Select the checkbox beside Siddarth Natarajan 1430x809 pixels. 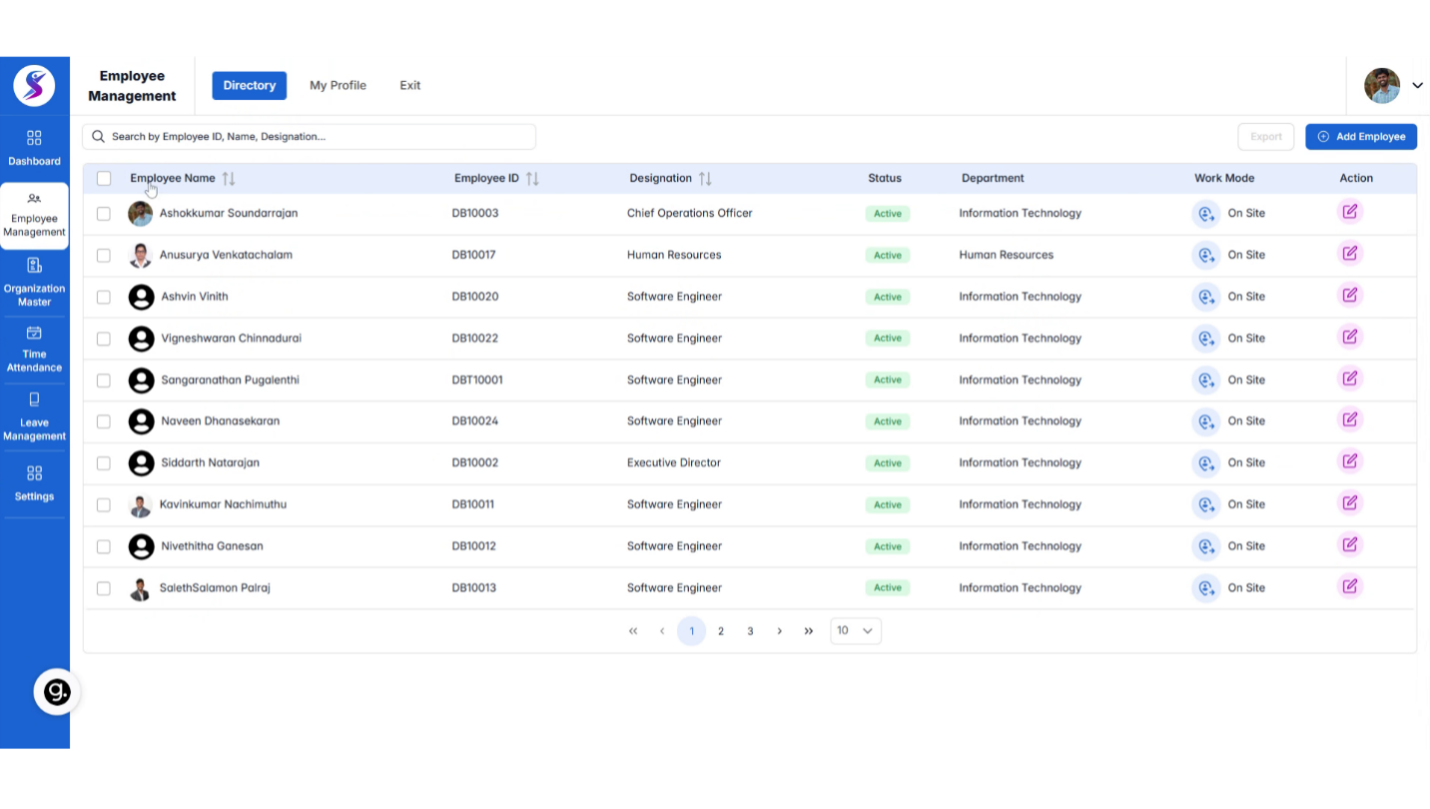pos(103,462)
